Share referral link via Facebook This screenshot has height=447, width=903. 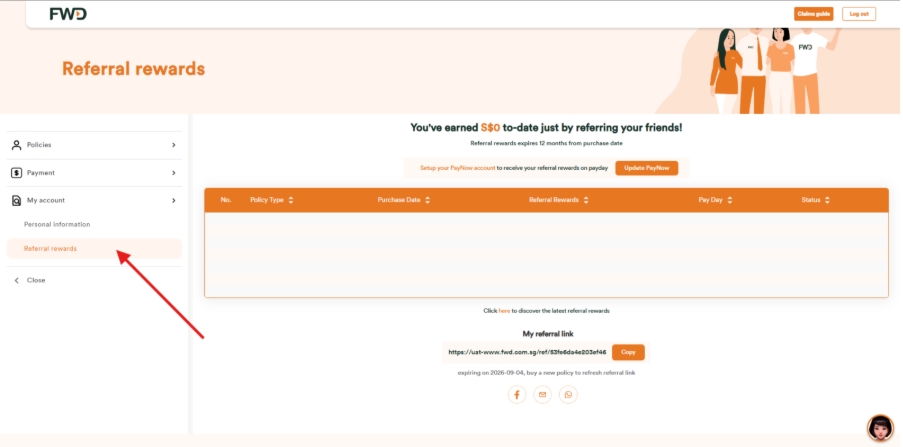pos(517,395)
